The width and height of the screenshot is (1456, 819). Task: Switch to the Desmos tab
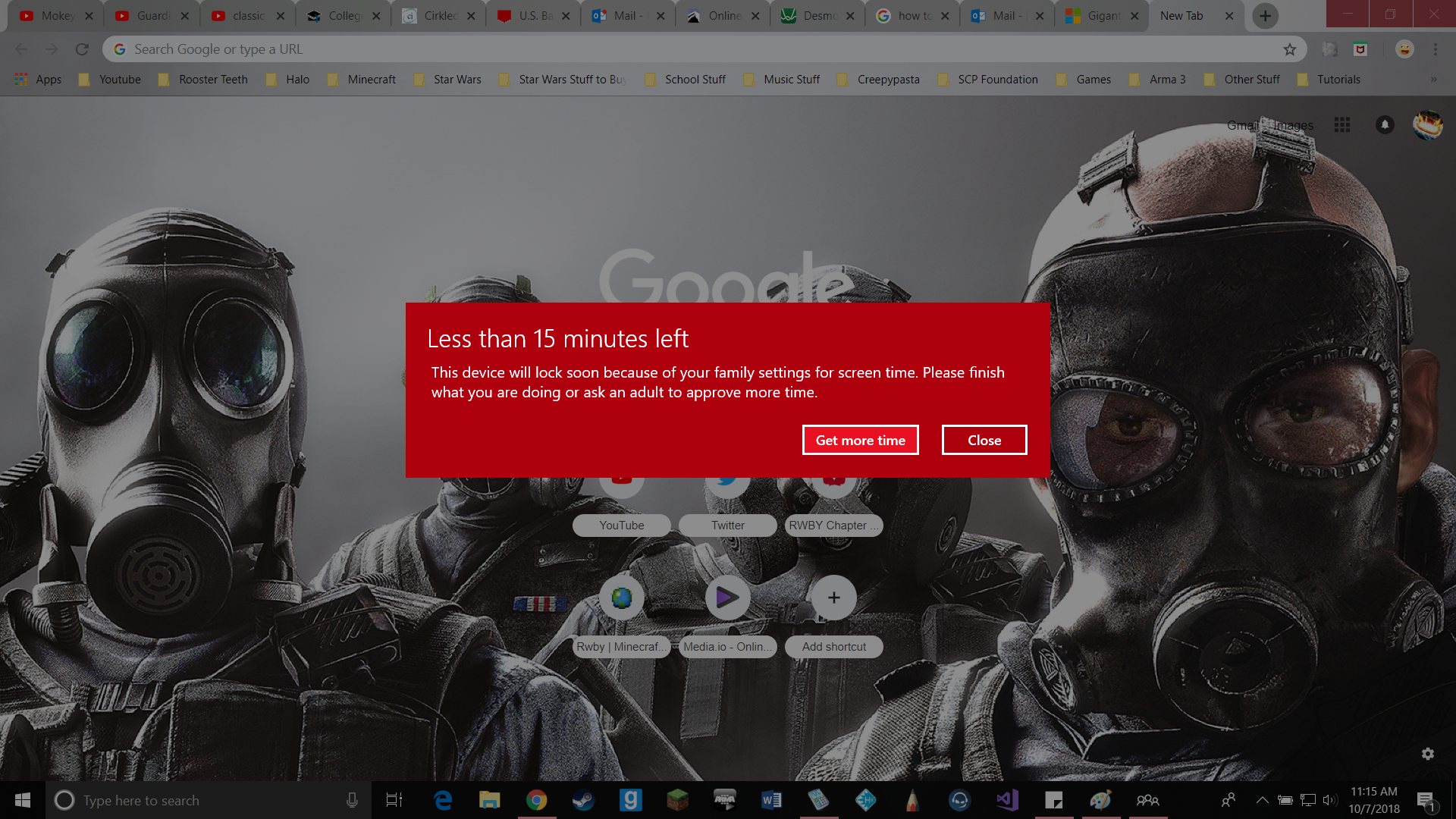(817, 16)
